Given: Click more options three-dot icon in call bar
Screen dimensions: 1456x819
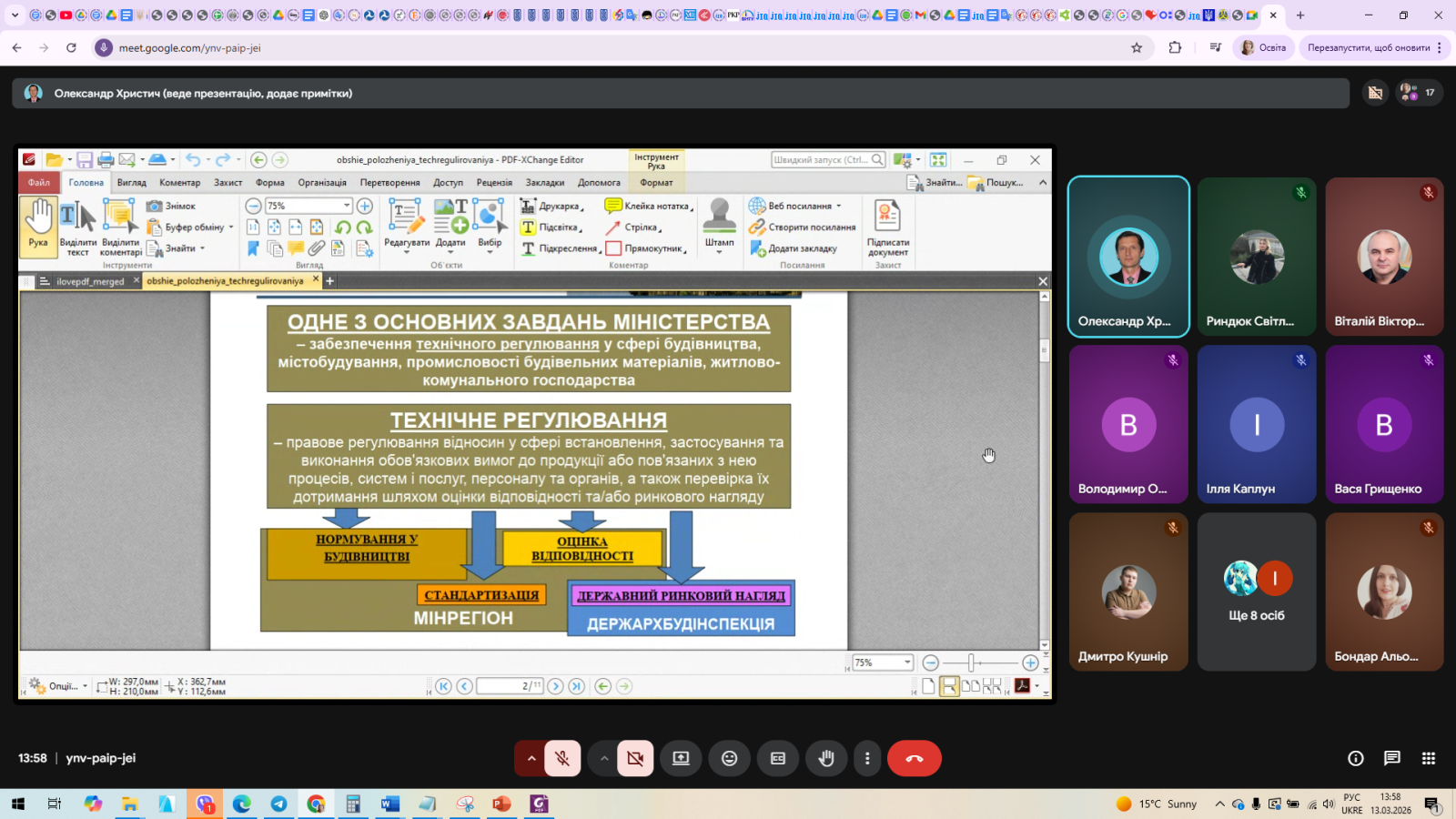Looking at the screenshot, I should tap(867, 758).
